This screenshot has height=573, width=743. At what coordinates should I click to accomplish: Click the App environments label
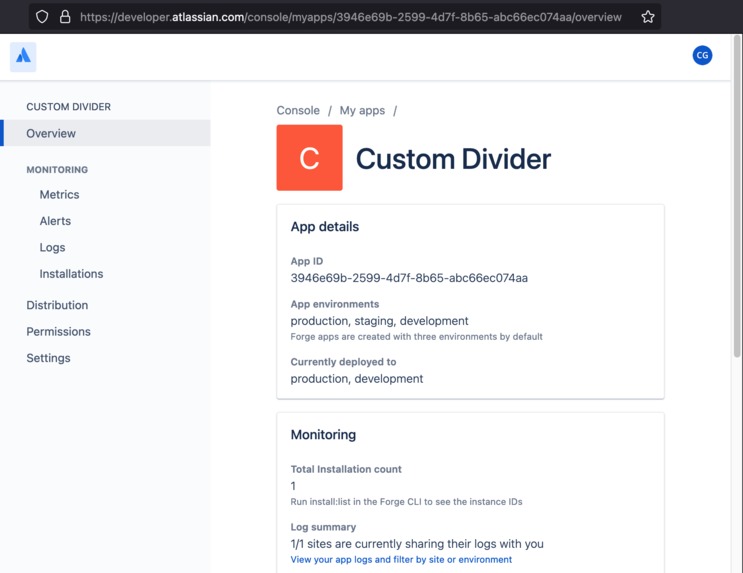tap(335, 304)
